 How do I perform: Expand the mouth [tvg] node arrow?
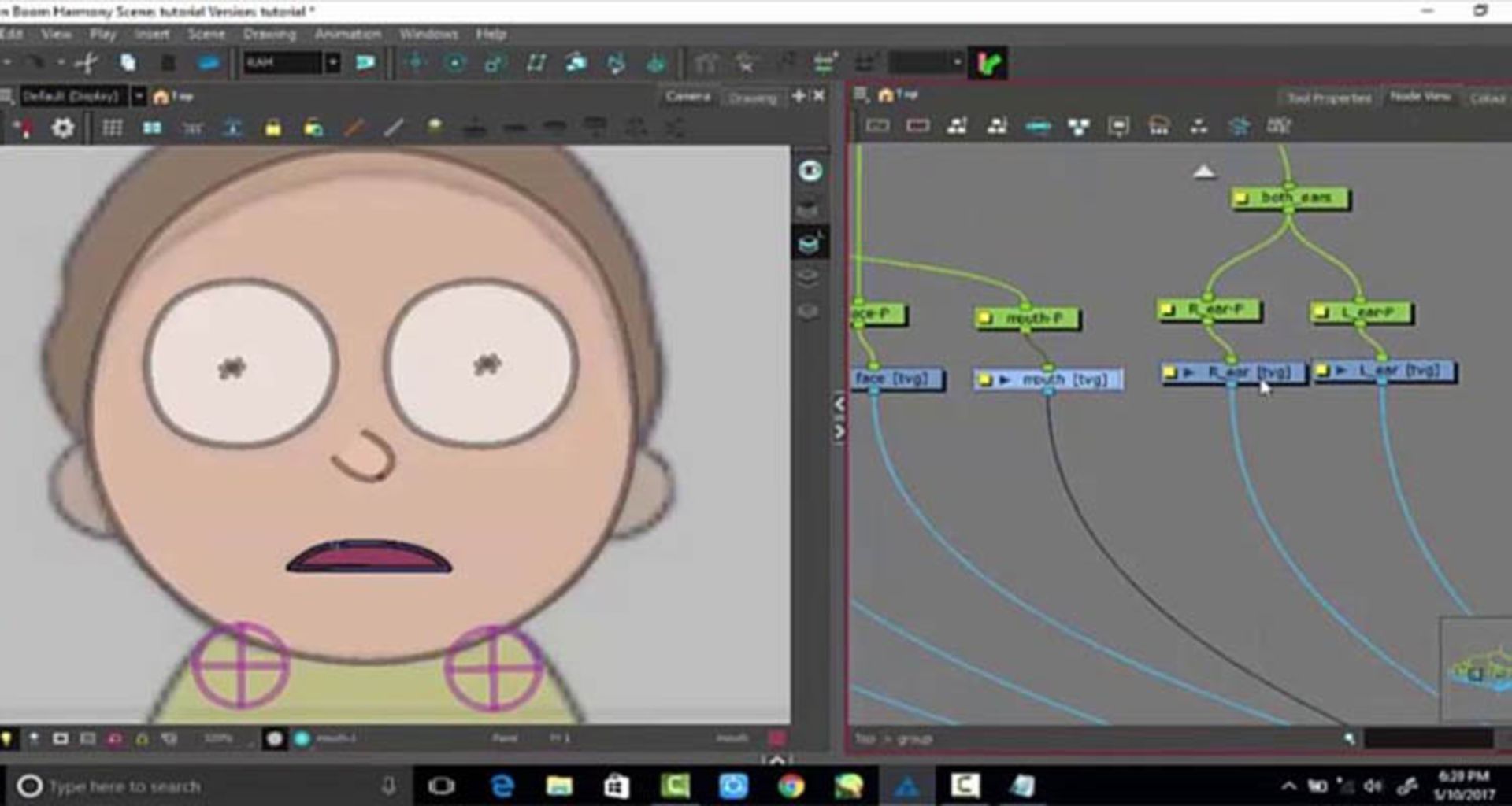click(1004, 380)
